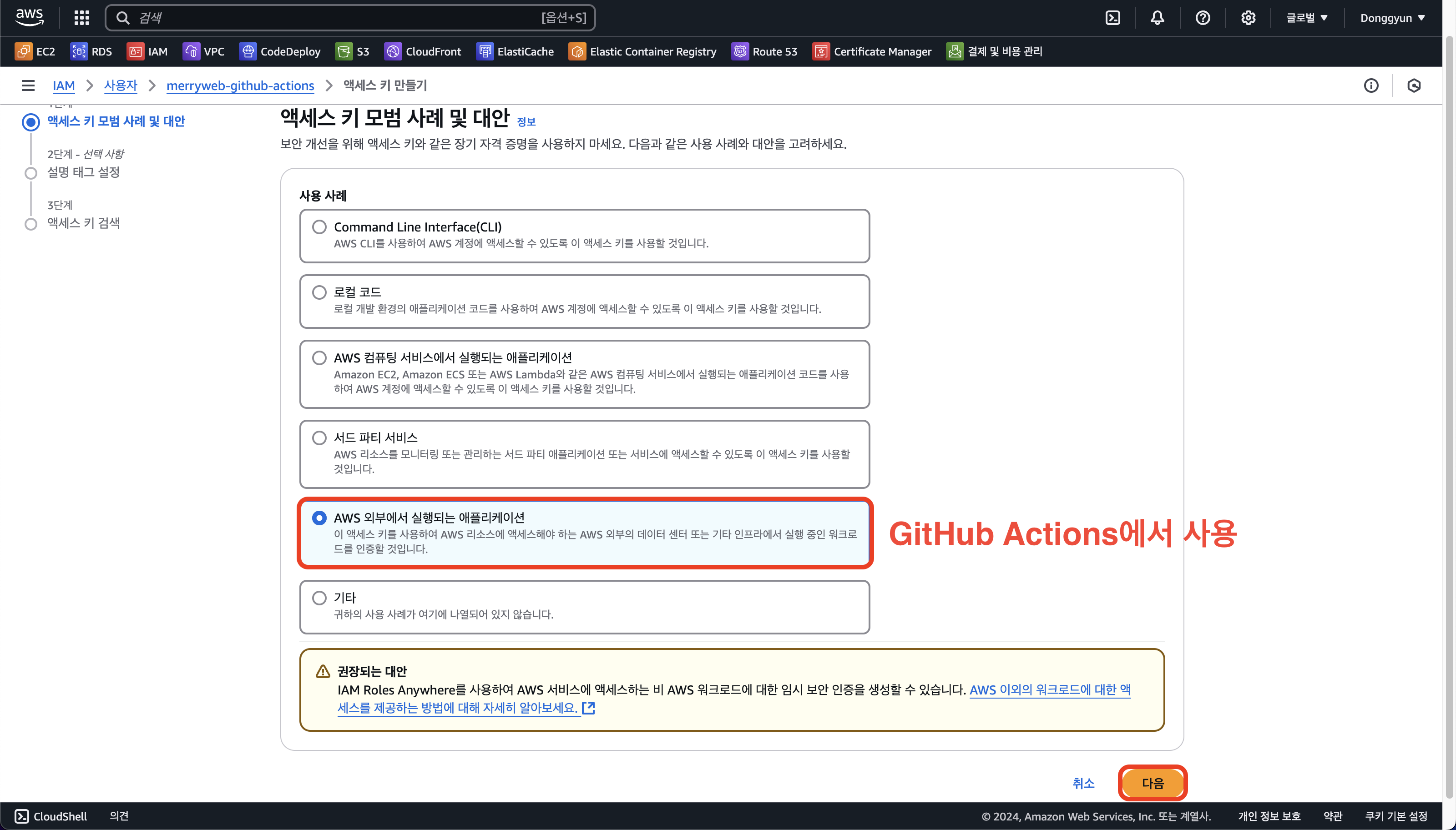
Task: Open the settings gear icon
Action: (x=1248, y=18)
